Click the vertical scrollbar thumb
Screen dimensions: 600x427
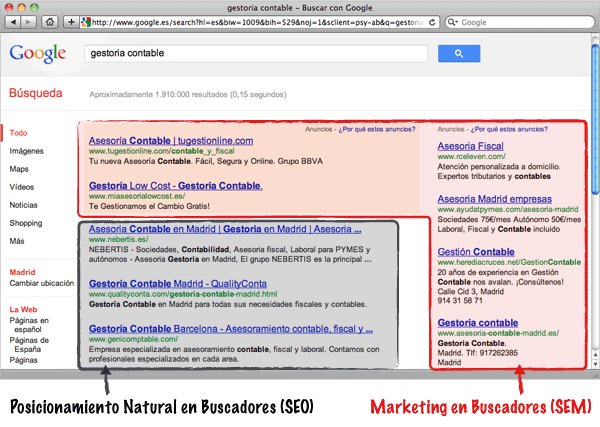pos(595,119)
